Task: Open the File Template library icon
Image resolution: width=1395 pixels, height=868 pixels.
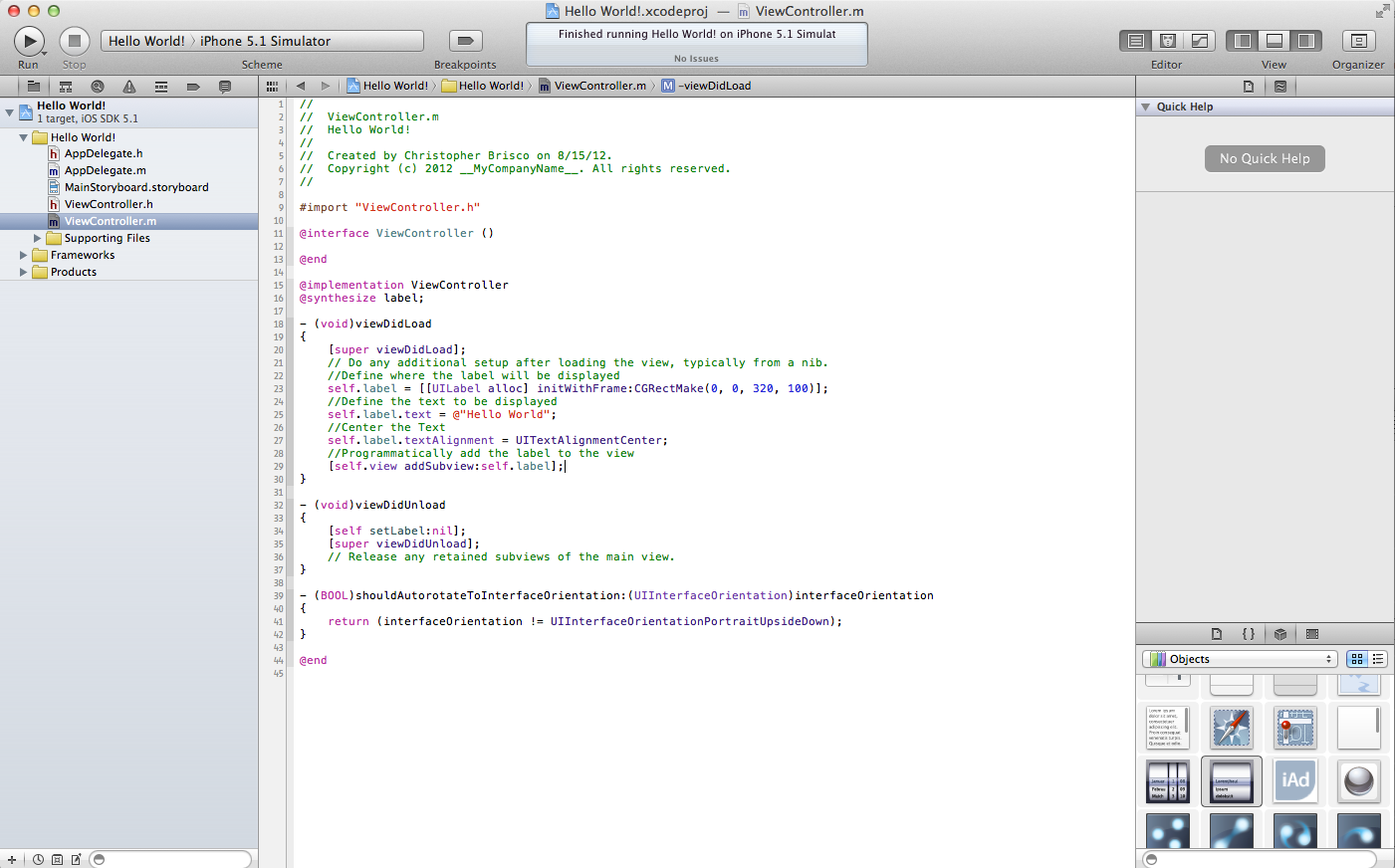Action: [1217, 634]
